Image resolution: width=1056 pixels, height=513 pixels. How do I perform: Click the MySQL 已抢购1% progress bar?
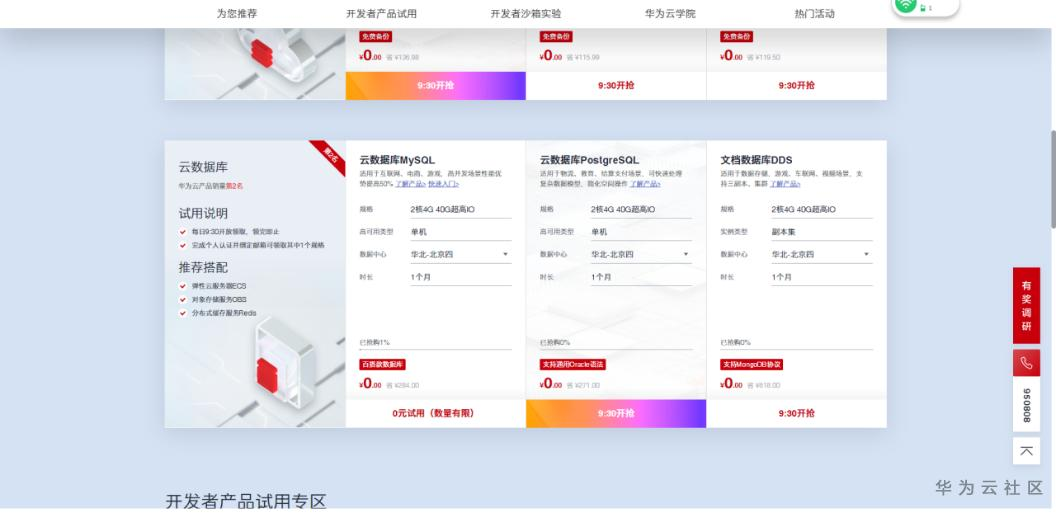pos(435,349)
